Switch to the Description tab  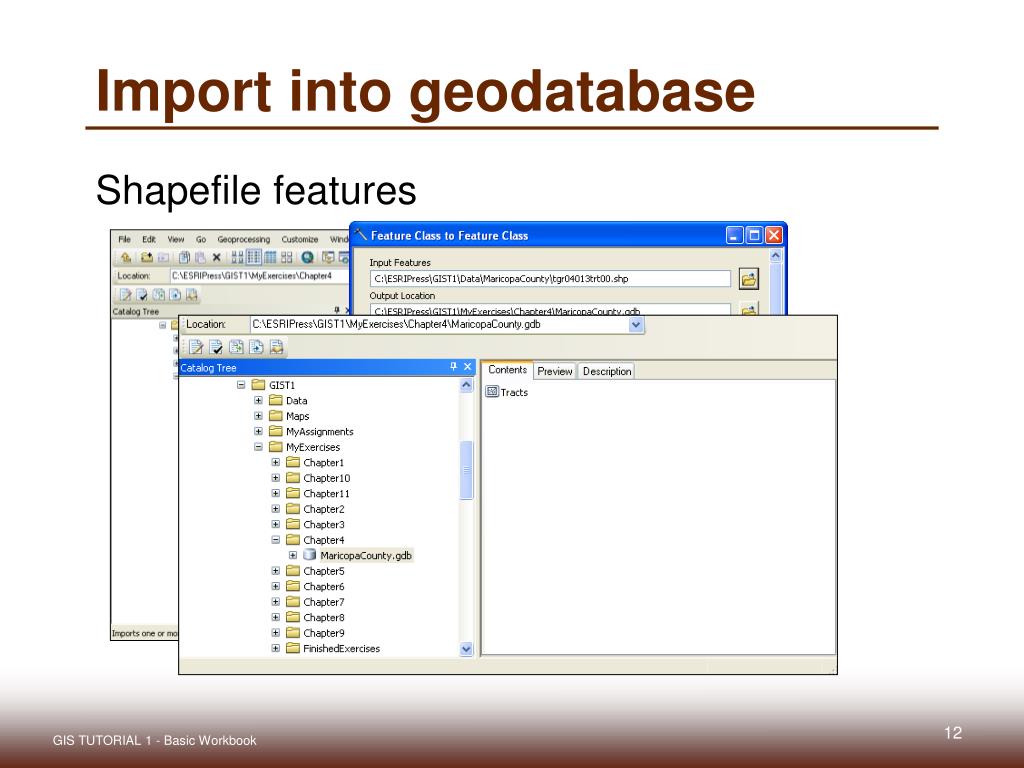tap(607, 371)
